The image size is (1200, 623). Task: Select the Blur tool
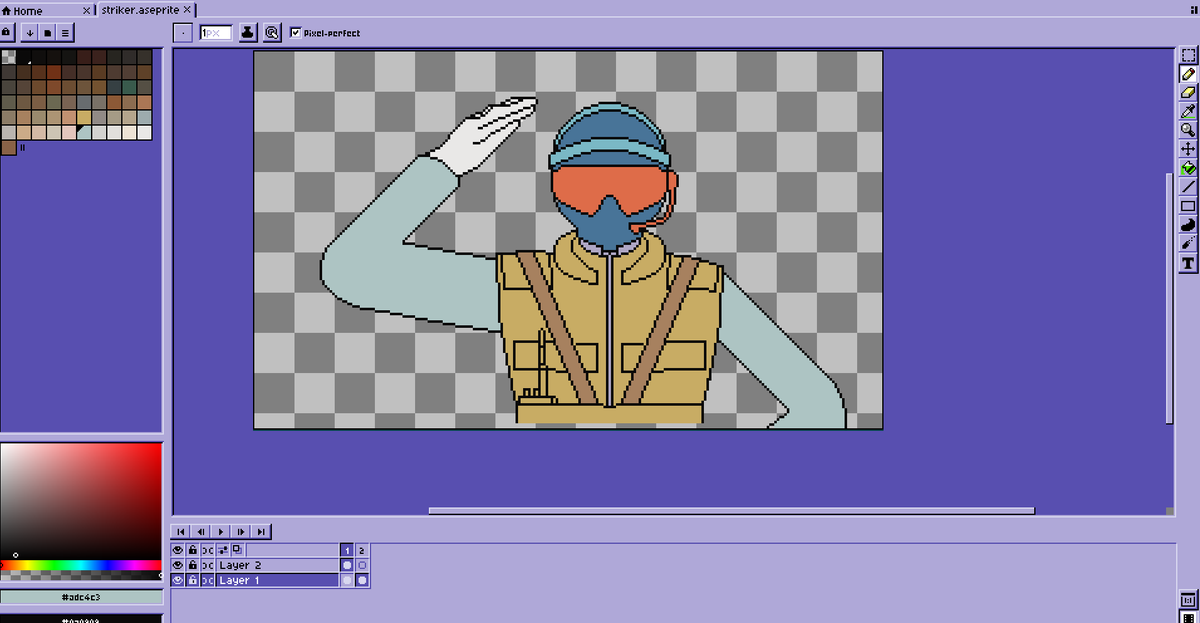(x=1188, y=244)
